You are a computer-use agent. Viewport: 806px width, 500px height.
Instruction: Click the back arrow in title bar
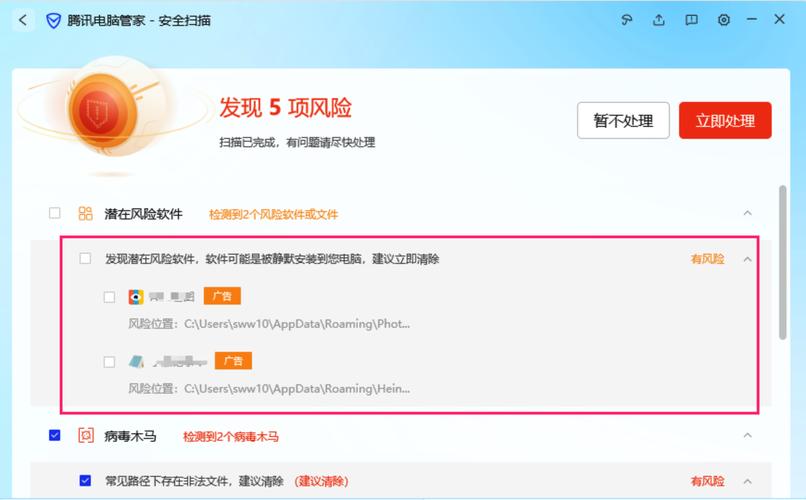click(x=23, y=20)
